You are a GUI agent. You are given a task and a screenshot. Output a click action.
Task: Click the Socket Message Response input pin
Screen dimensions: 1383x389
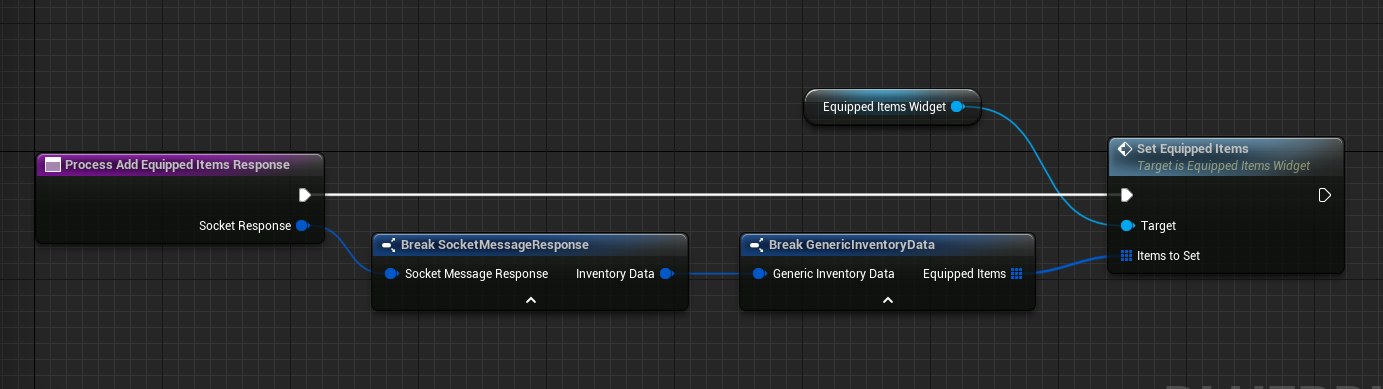point(391,273)
